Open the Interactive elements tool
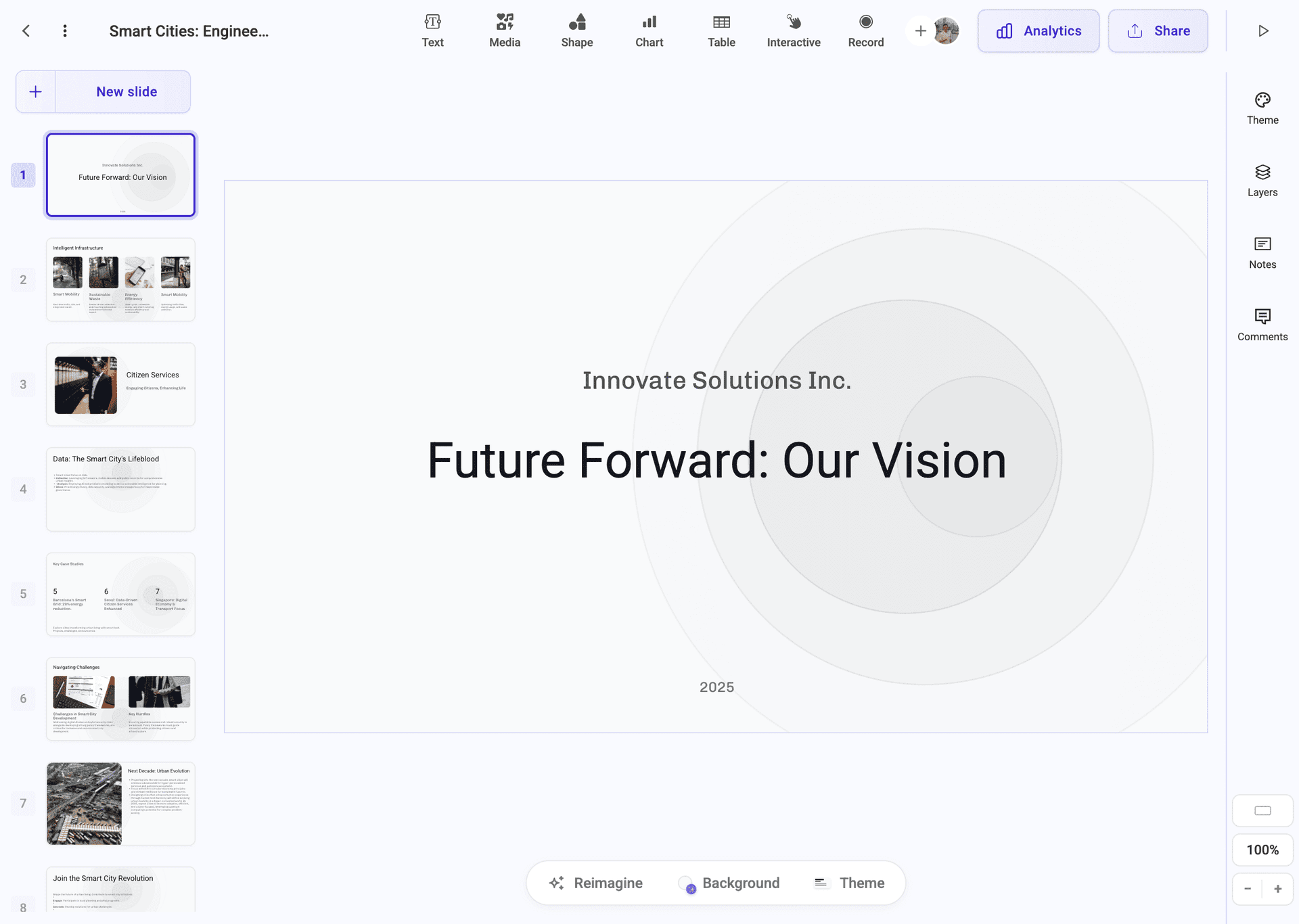 pos(793,30)
